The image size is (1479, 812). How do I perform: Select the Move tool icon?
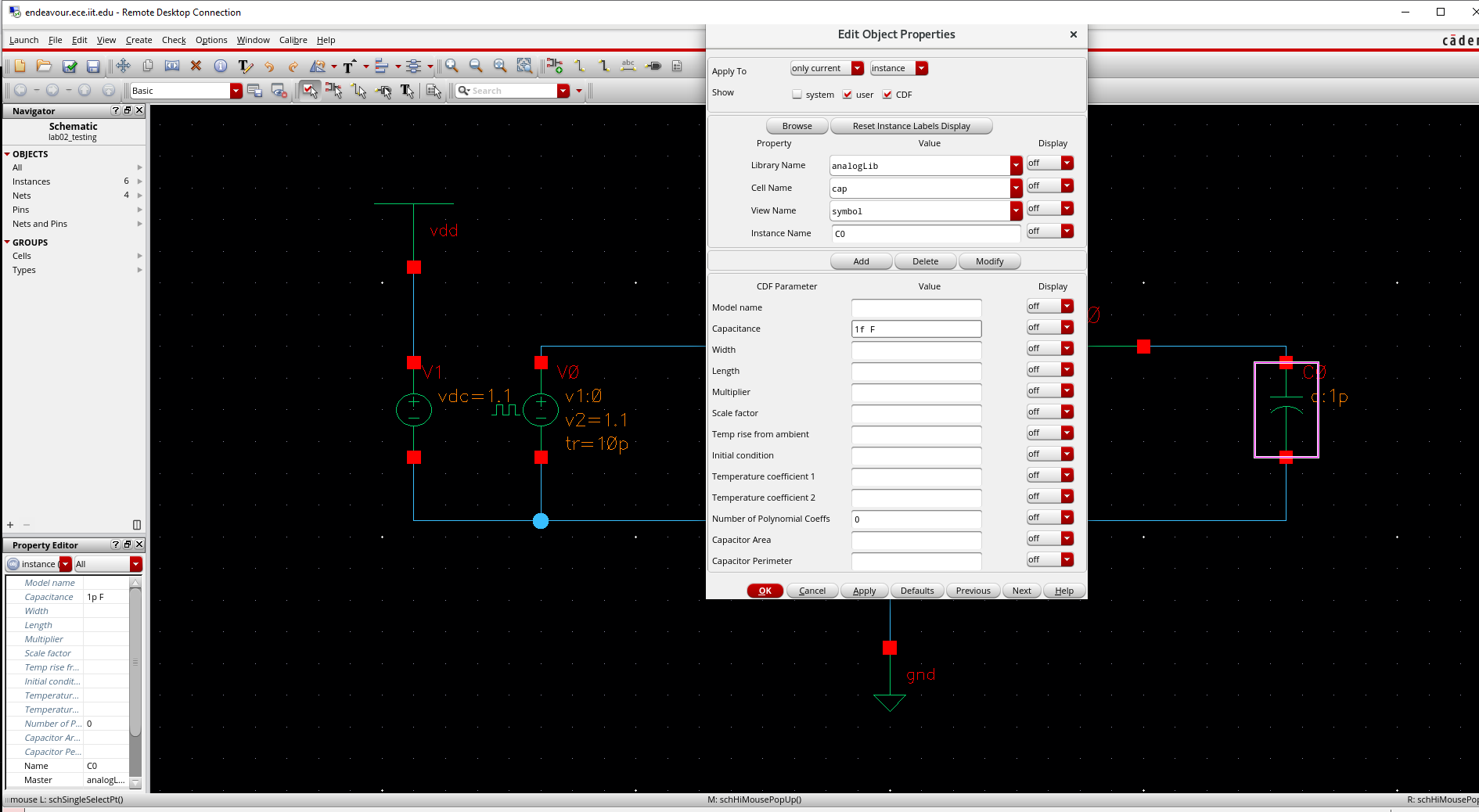tap(123, 66)
